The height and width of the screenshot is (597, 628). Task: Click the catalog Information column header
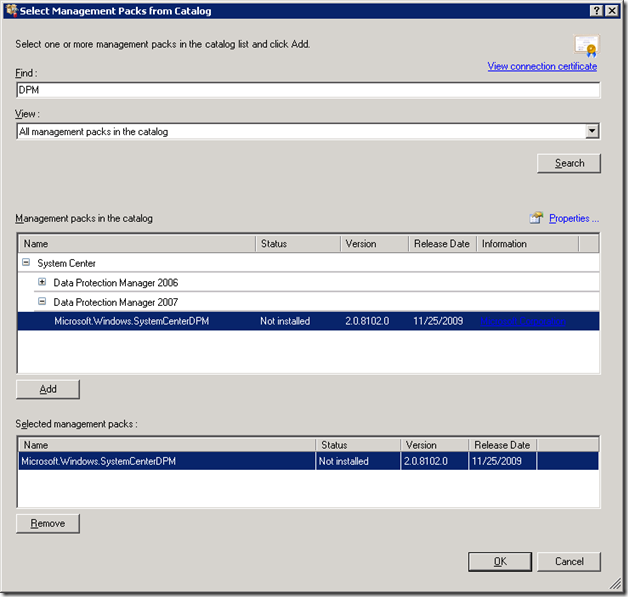tap(528, 244)
